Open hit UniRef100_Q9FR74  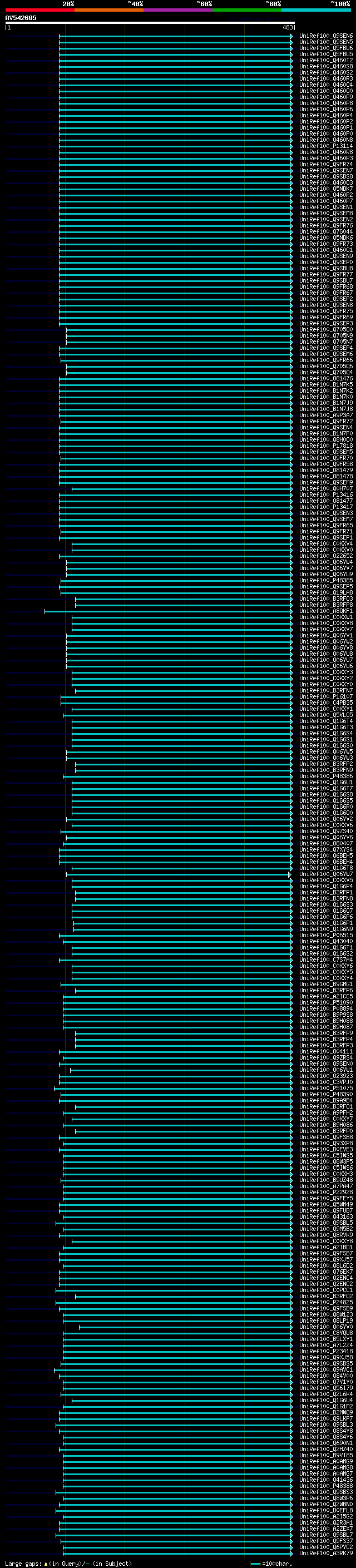[x=325, y=164]
